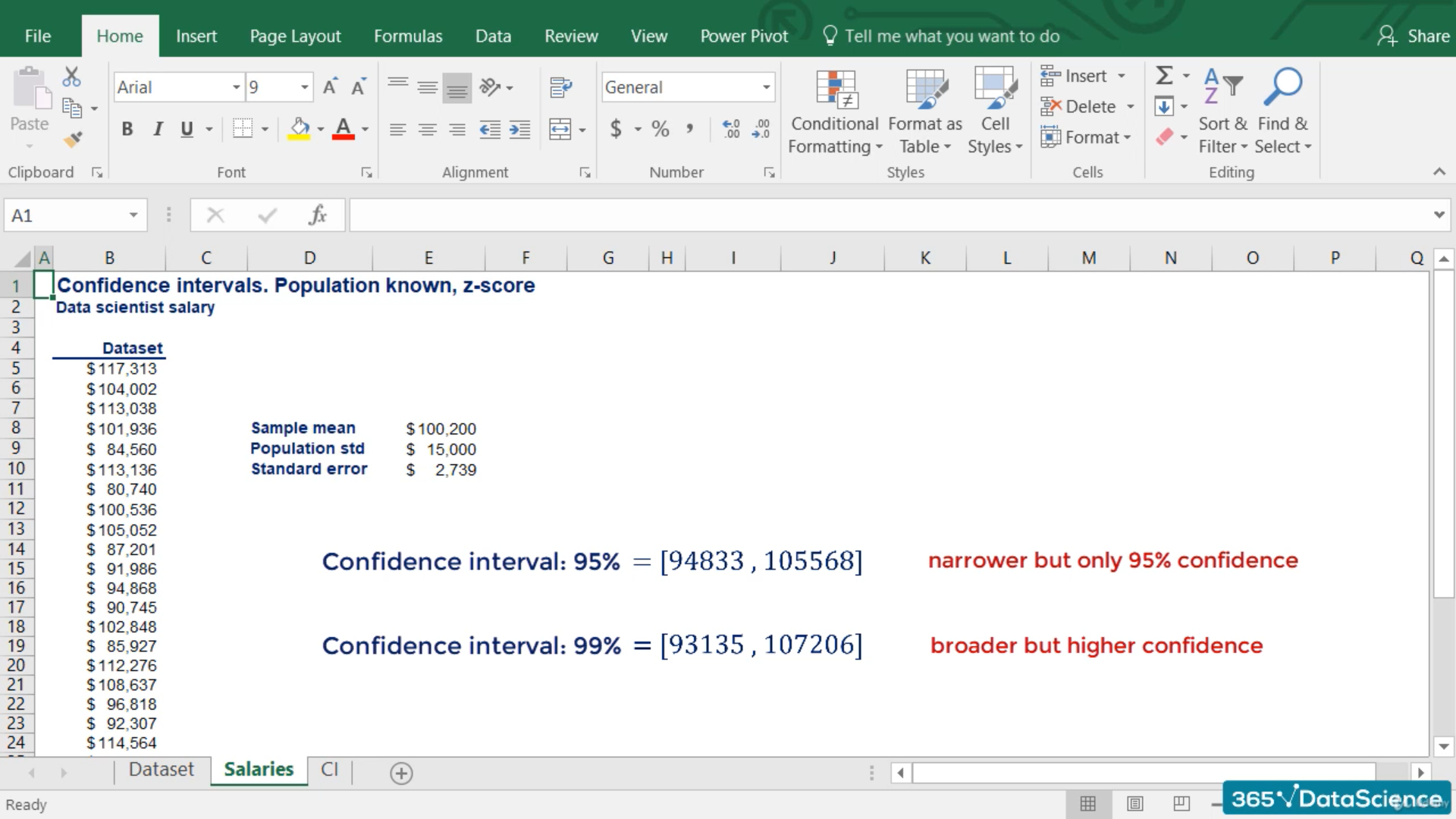Image resolution: width=1456 pixels, height=819 pixels.
Task: Switch to Page Layout view
Action: pyautogui.click(x=1134, y=803)
